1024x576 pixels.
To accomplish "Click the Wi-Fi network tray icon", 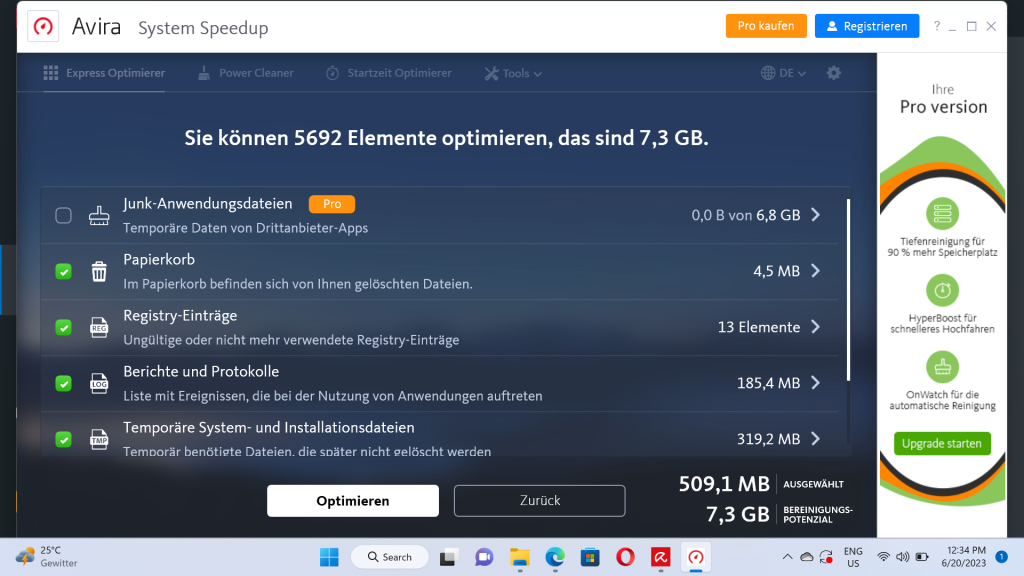I will click(883, 557).
